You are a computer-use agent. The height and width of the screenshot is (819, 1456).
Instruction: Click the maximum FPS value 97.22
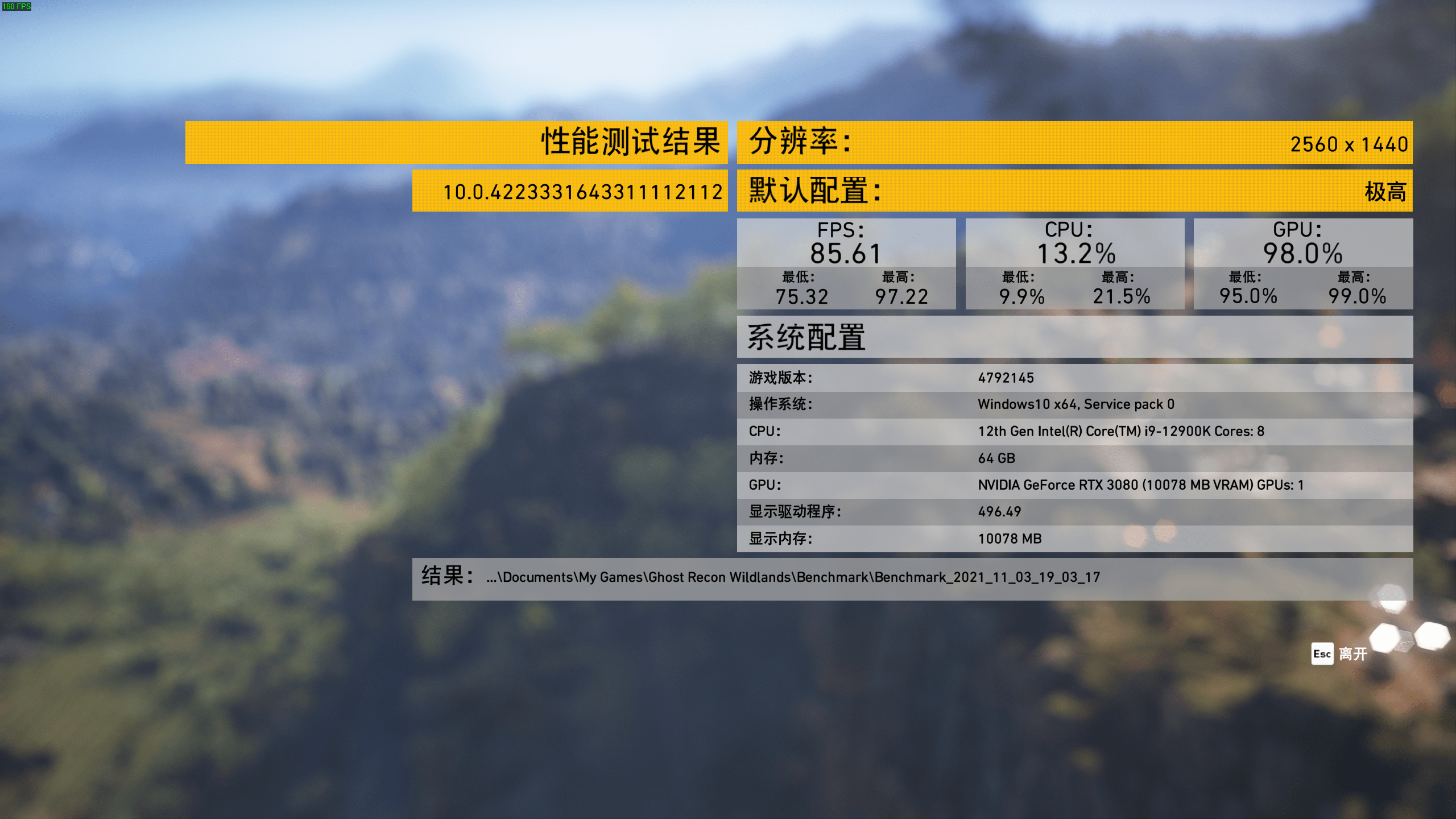pos(900,295)
